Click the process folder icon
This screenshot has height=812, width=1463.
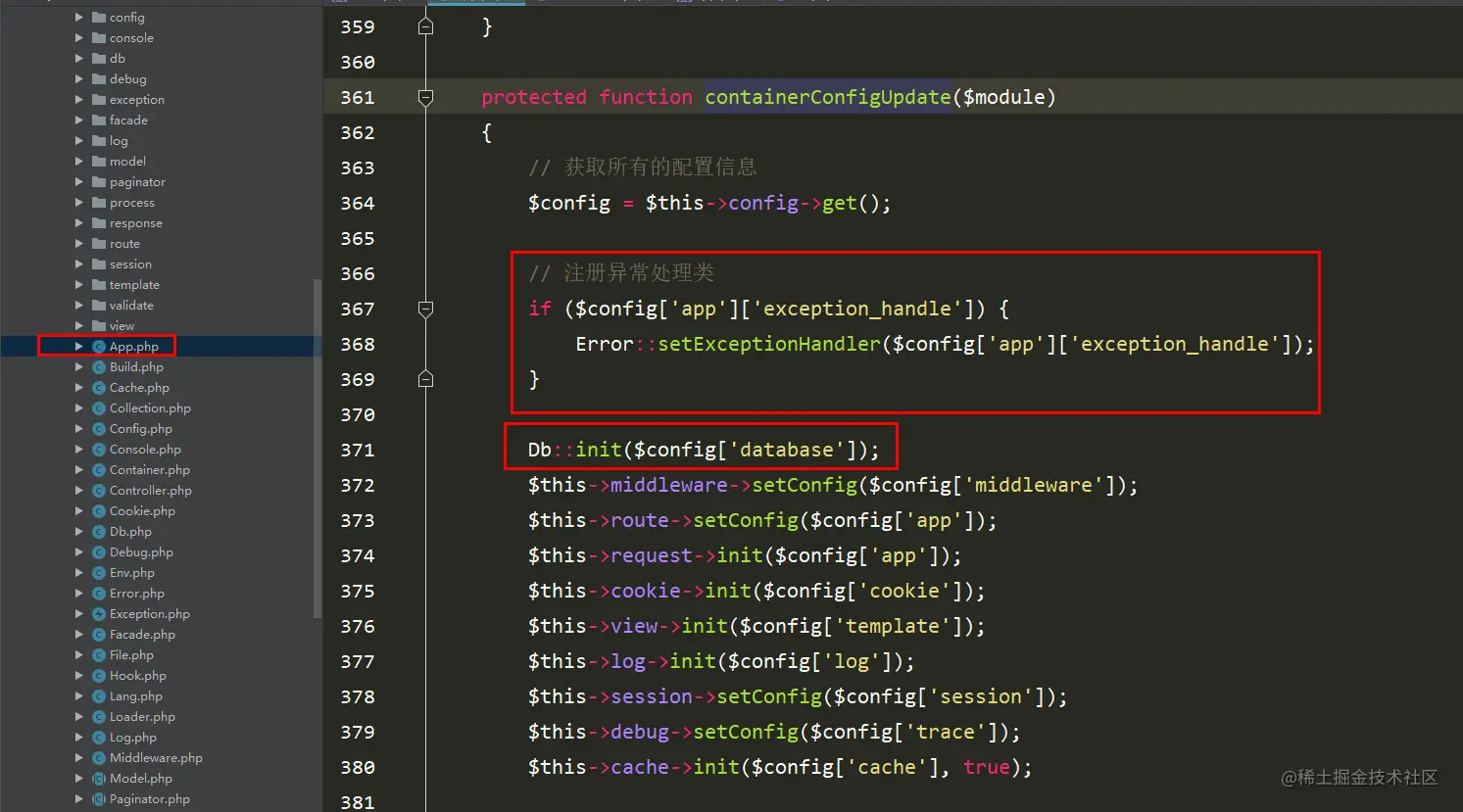click(x=99, y=203)
